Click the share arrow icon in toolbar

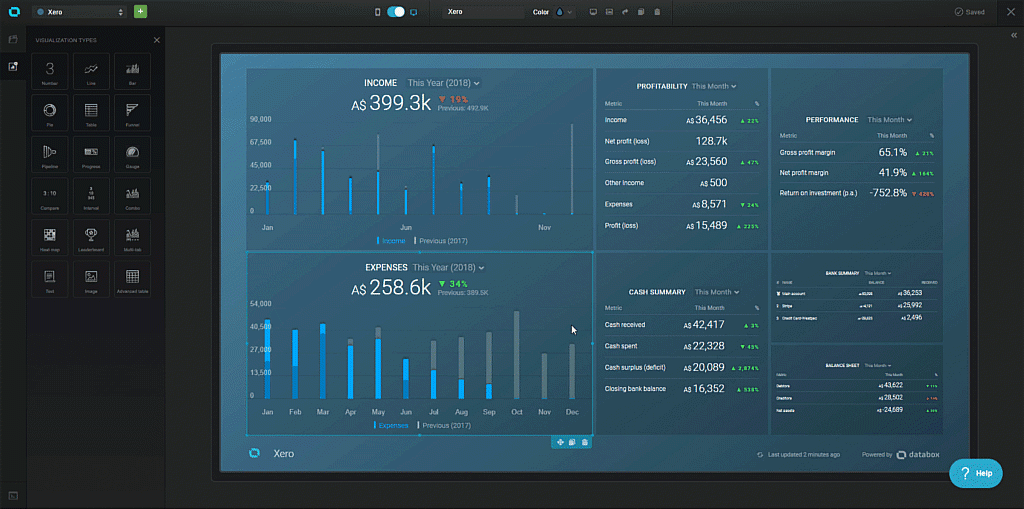tap(625, 12)
